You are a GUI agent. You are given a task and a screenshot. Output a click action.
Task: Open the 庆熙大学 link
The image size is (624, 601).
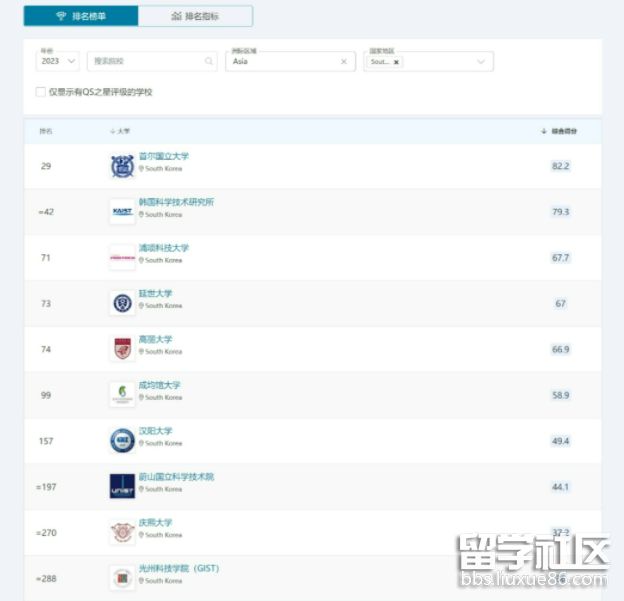coord(155,522)
